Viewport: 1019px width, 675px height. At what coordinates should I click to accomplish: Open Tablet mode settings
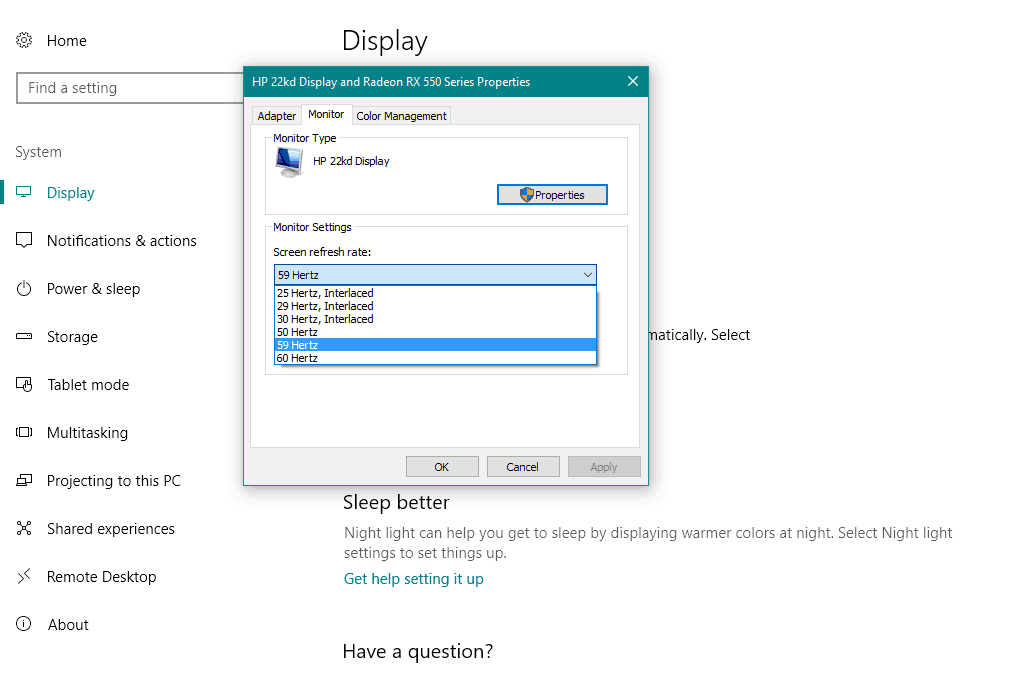pos(88,385)
